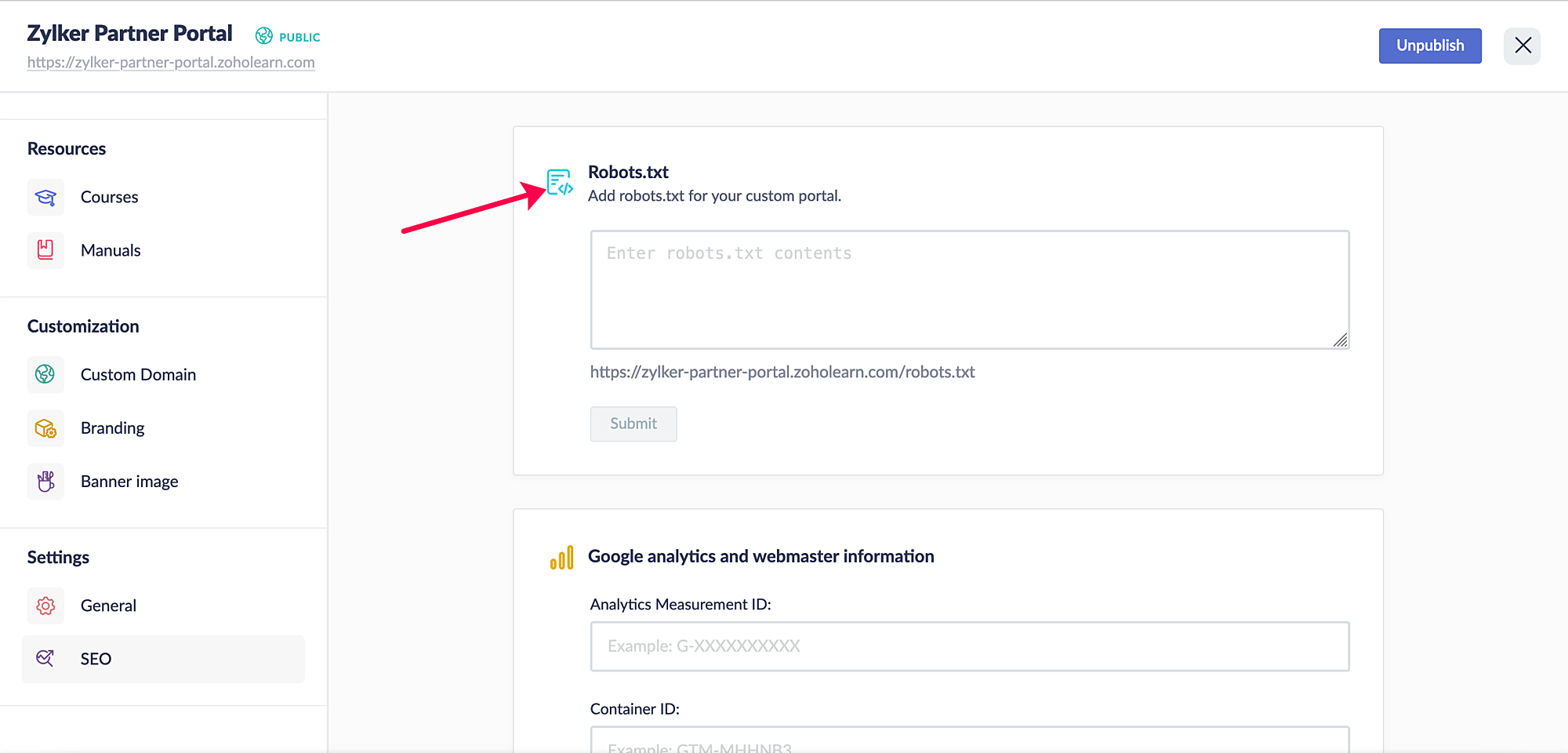This screenshot has width=1568, height=753.
Task: Click the Robots.txt document code icon
Action: [560, 183]
